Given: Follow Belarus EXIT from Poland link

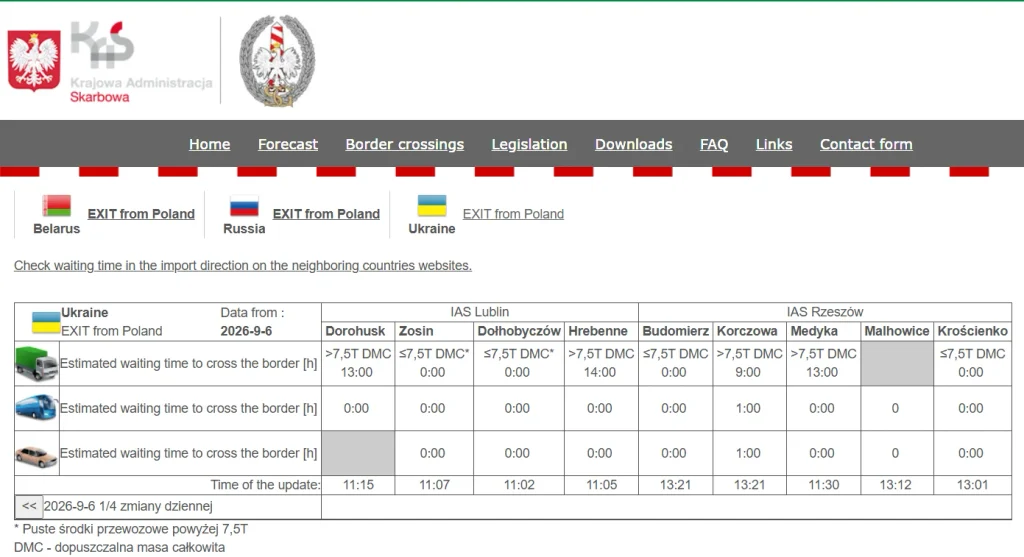Looking at the screenshot, I should point(141,214).
